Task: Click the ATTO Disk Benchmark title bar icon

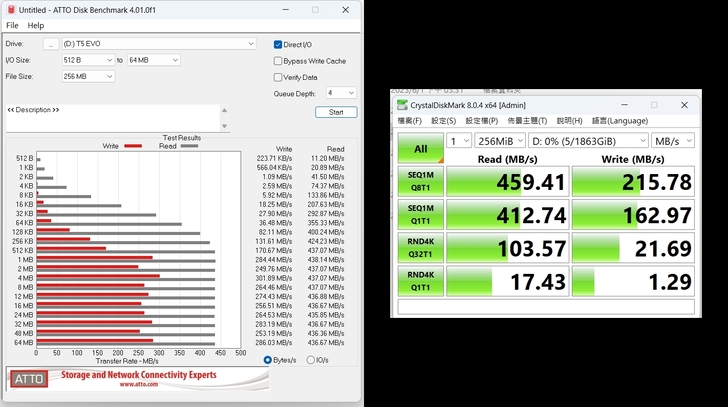Action: point(10,9)
